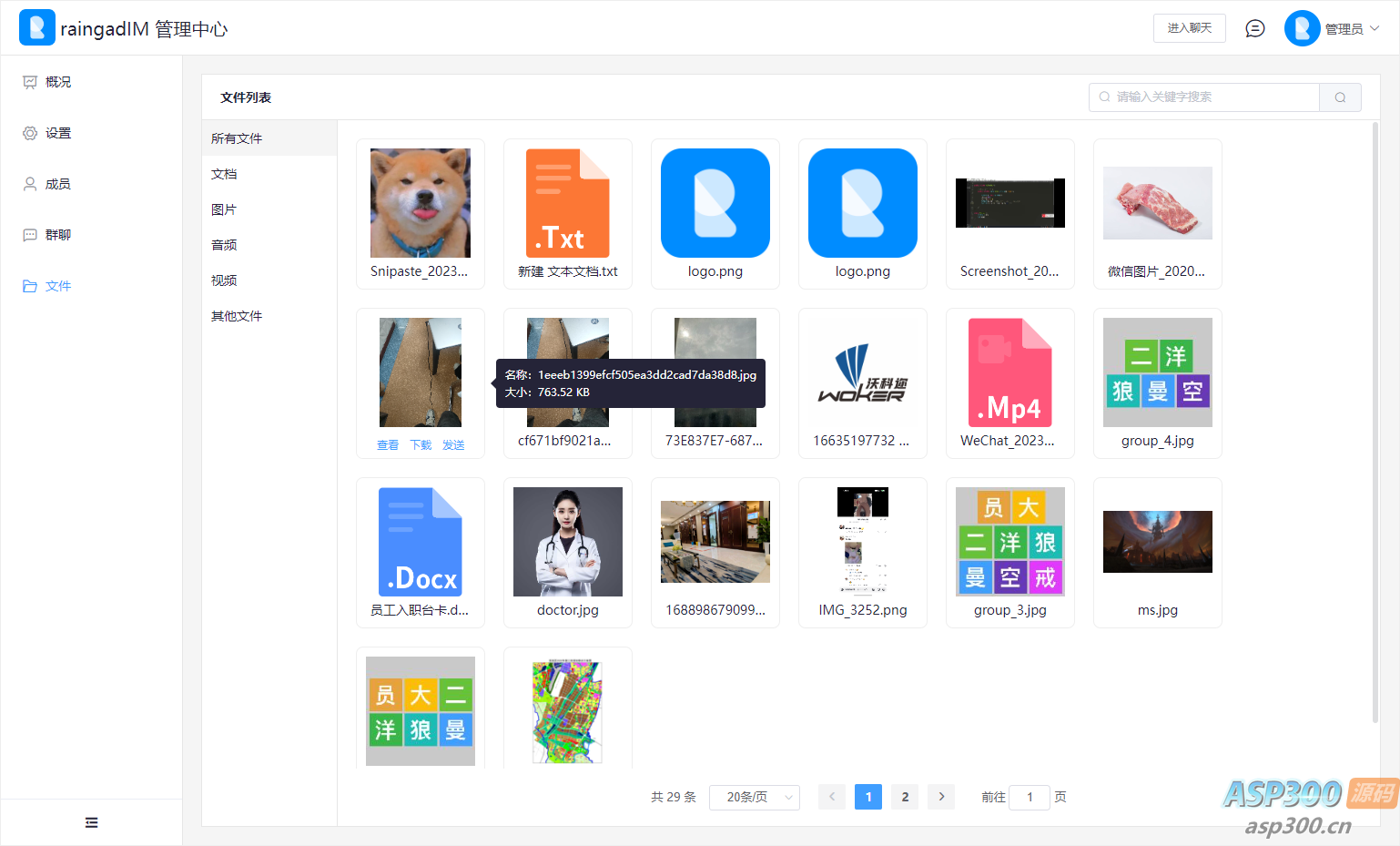Viewport: 1400px width, 846px height.
Task: Open the doctor.jpg thumbnail
Action: pyautogui.click(x=568, y=542)
